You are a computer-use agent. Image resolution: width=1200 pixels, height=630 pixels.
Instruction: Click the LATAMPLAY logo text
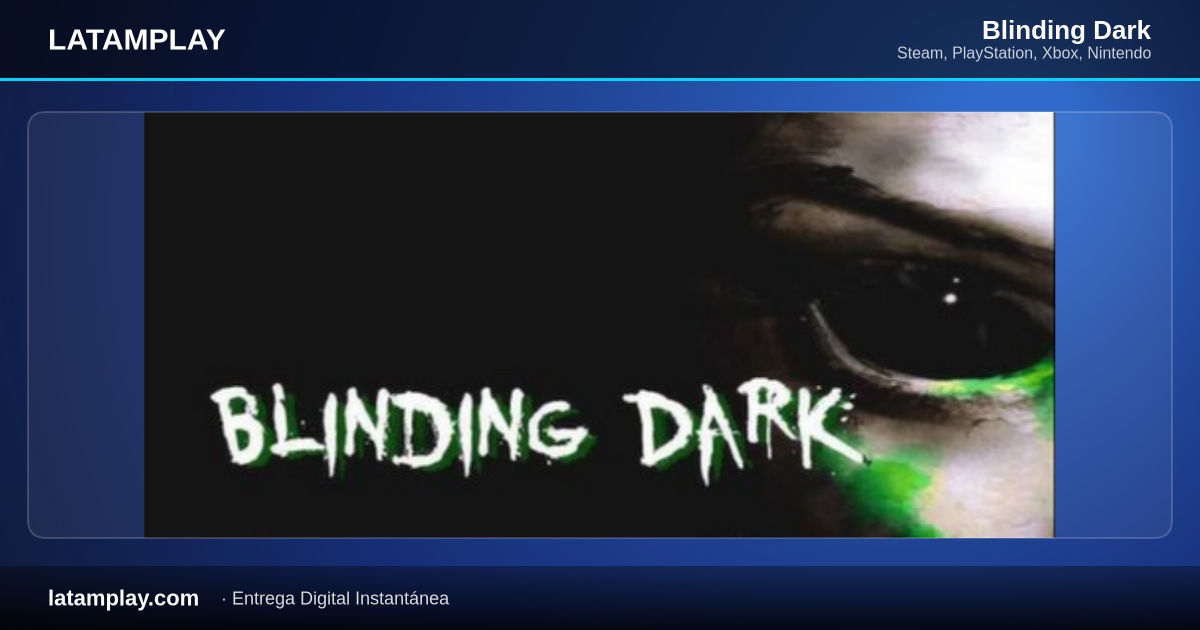pyautogui.click(x=137, y=40)
